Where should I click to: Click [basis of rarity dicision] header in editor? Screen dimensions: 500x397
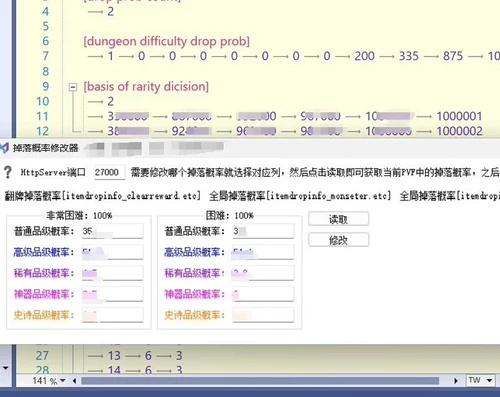146,87
